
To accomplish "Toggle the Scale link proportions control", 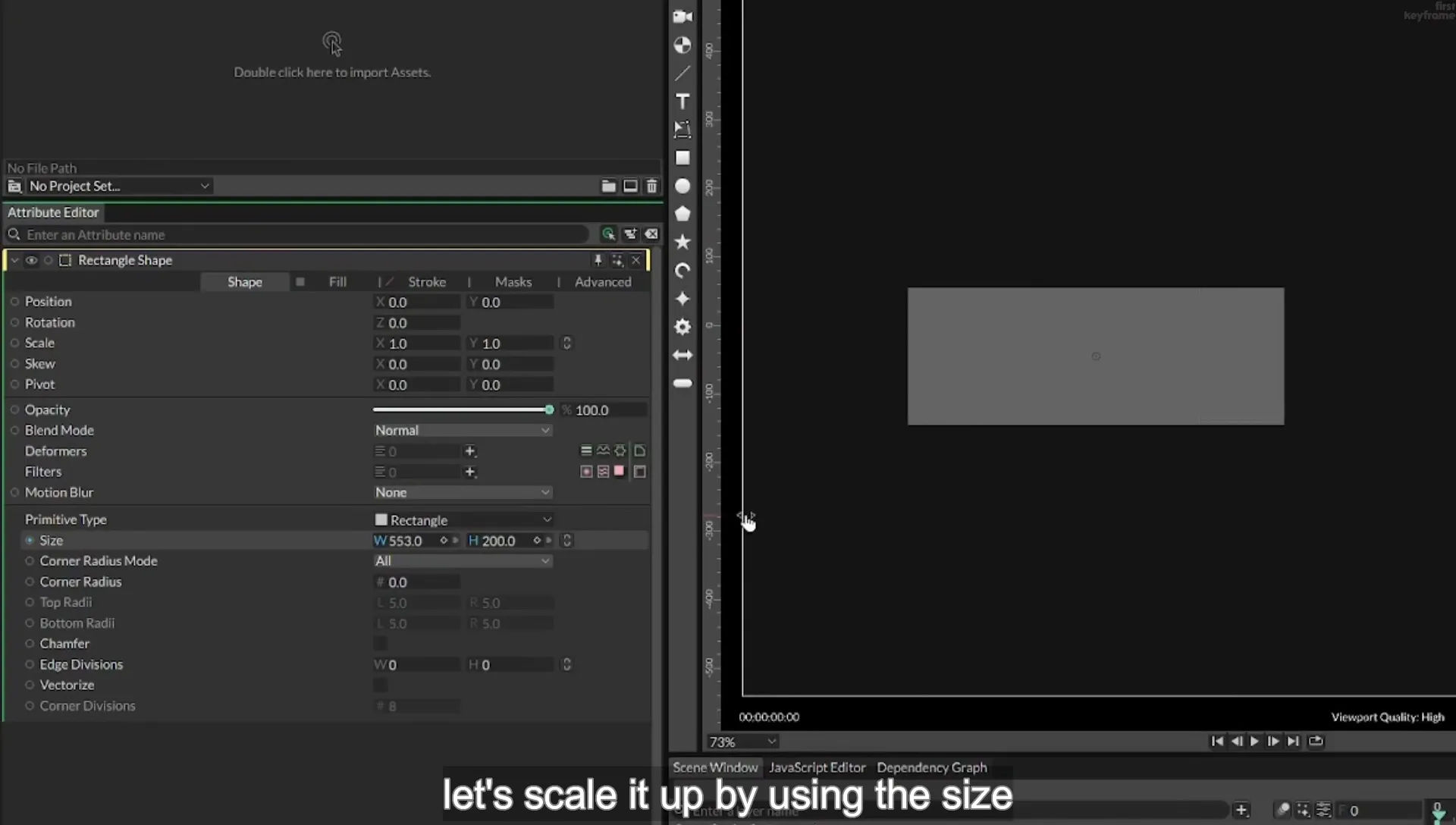I will (x=566, y=343).
